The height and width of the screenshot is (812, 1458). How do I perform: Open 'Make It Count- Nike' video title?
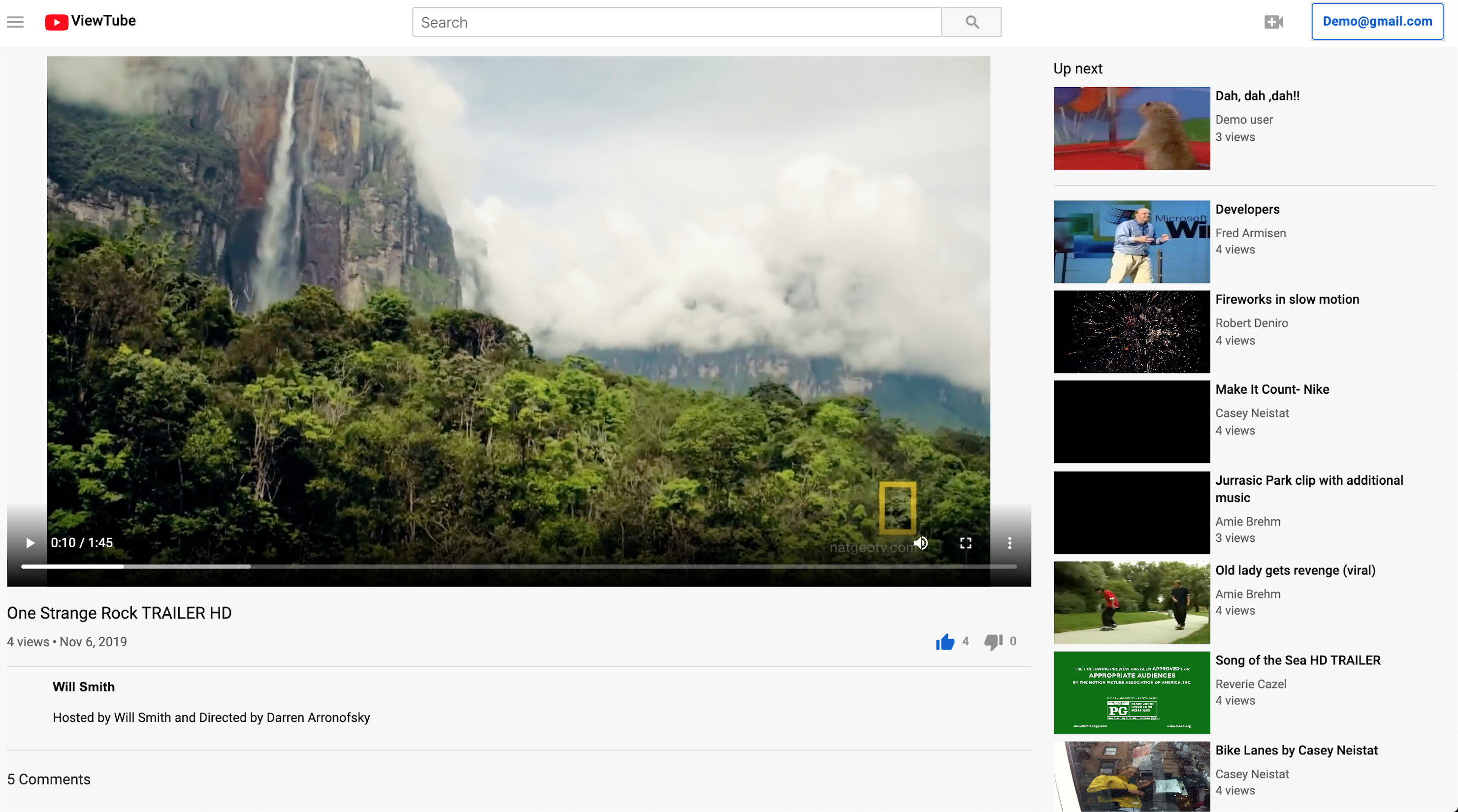[1272, 389]
